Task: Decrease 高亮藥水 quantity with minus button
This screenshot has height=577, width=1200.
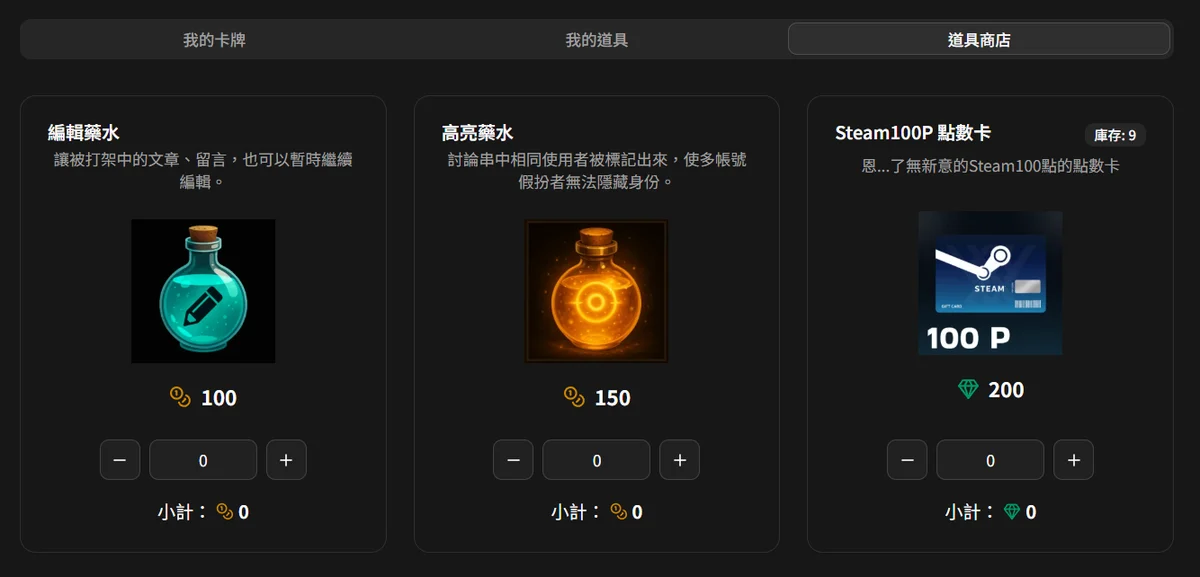Action: tap(513, 460)
